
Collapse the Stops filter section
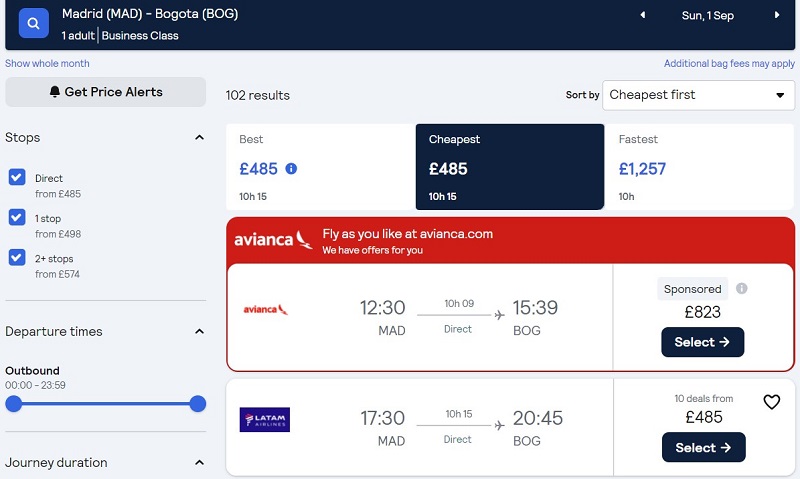[x=199, y=137]
